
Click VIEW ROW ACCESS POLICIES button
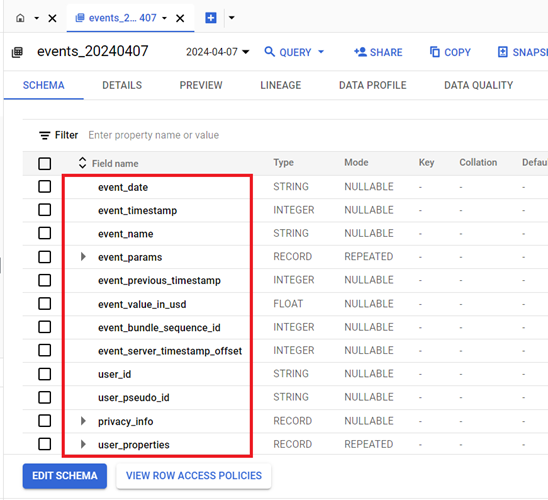(194, 476)
